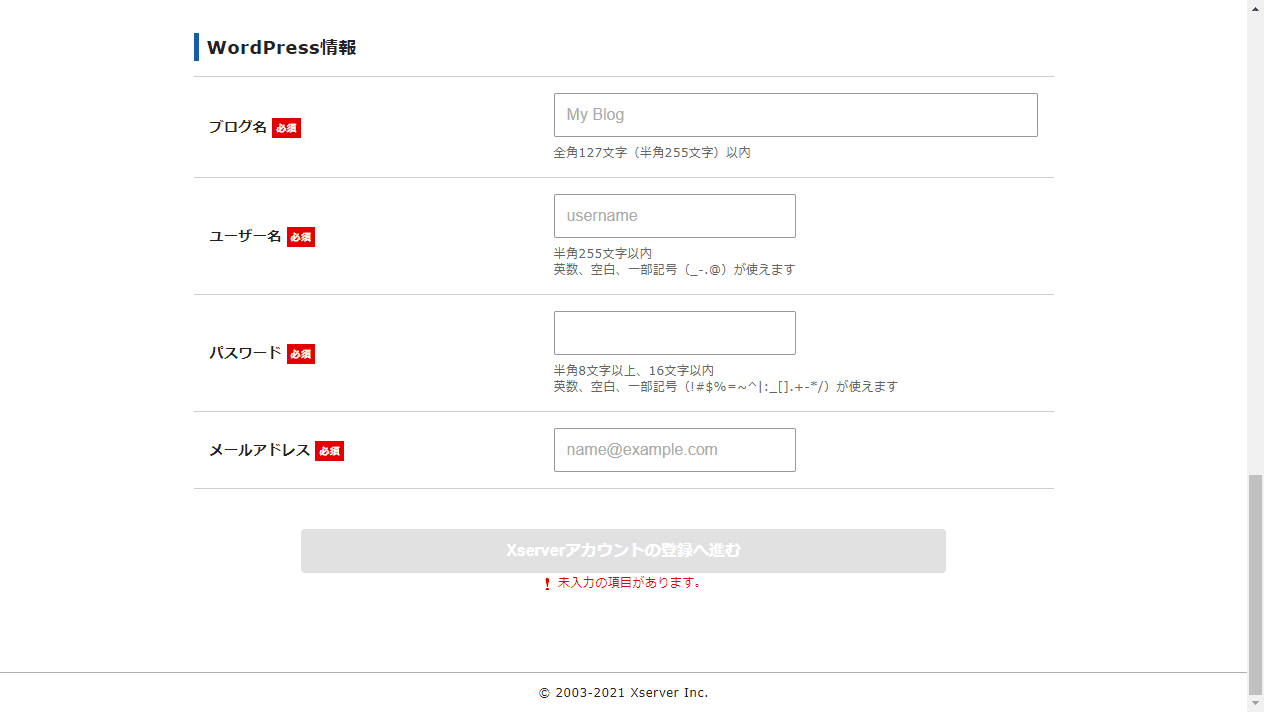Click the © 2003-2021 Xserver Inc. footer text
The width and height of the screenshot is (1264, 712).
point(624,693)
